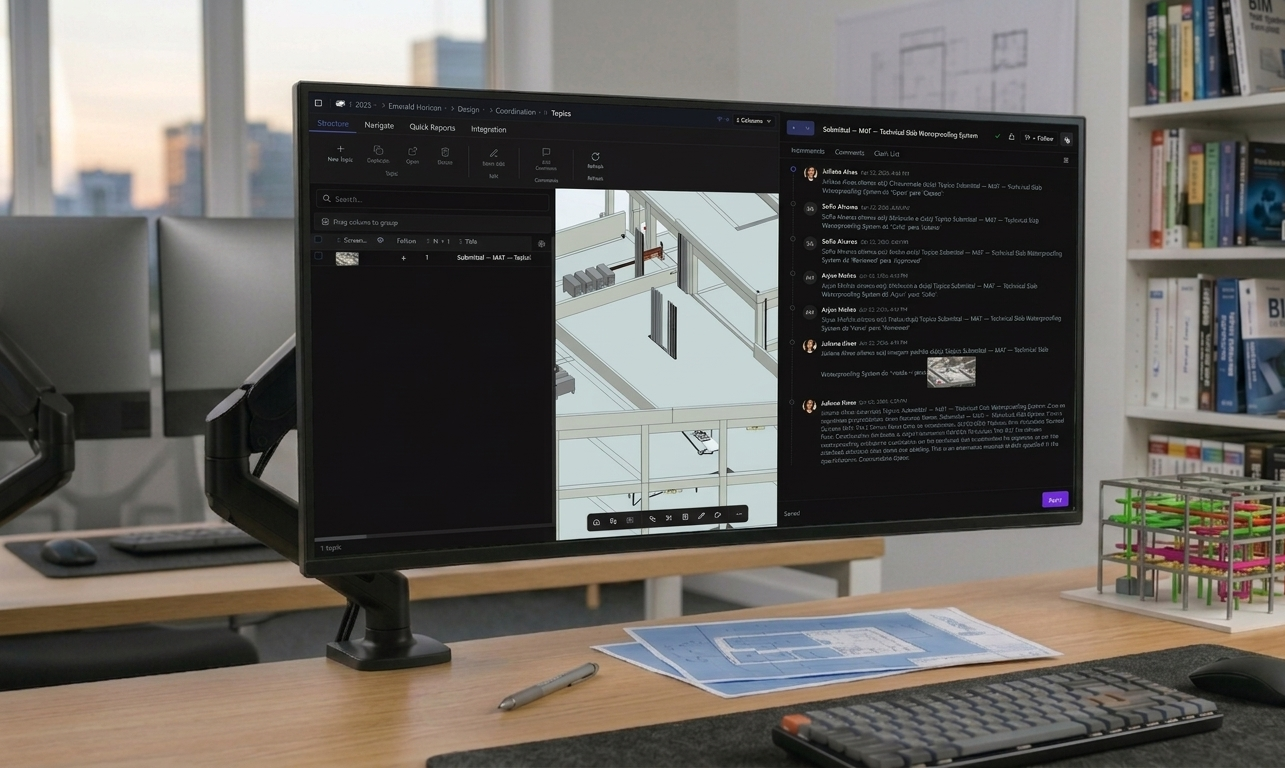The height and width of the screenshot is (768, 1285).
Task: Click inside the Search field
Action: coord(432,199)
